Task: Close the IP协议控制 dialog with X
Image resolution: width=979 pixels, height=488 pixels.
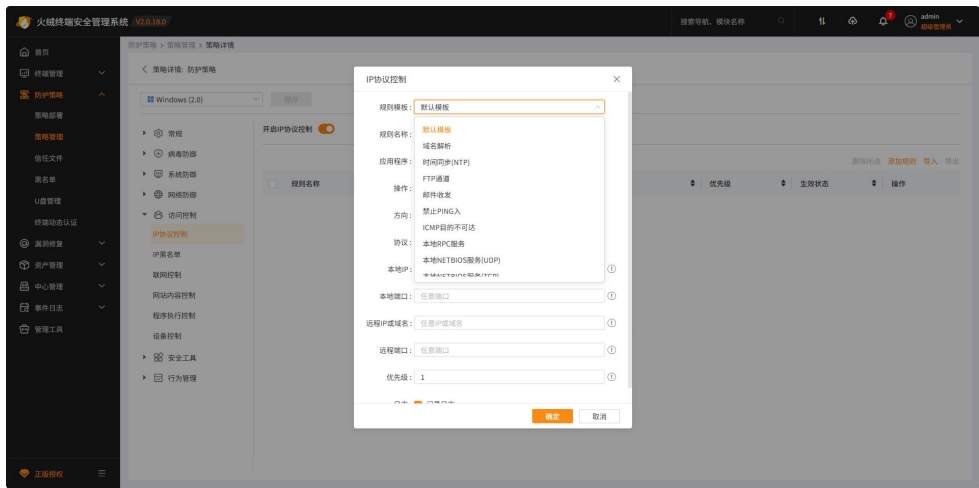Action: click(617, 79)
